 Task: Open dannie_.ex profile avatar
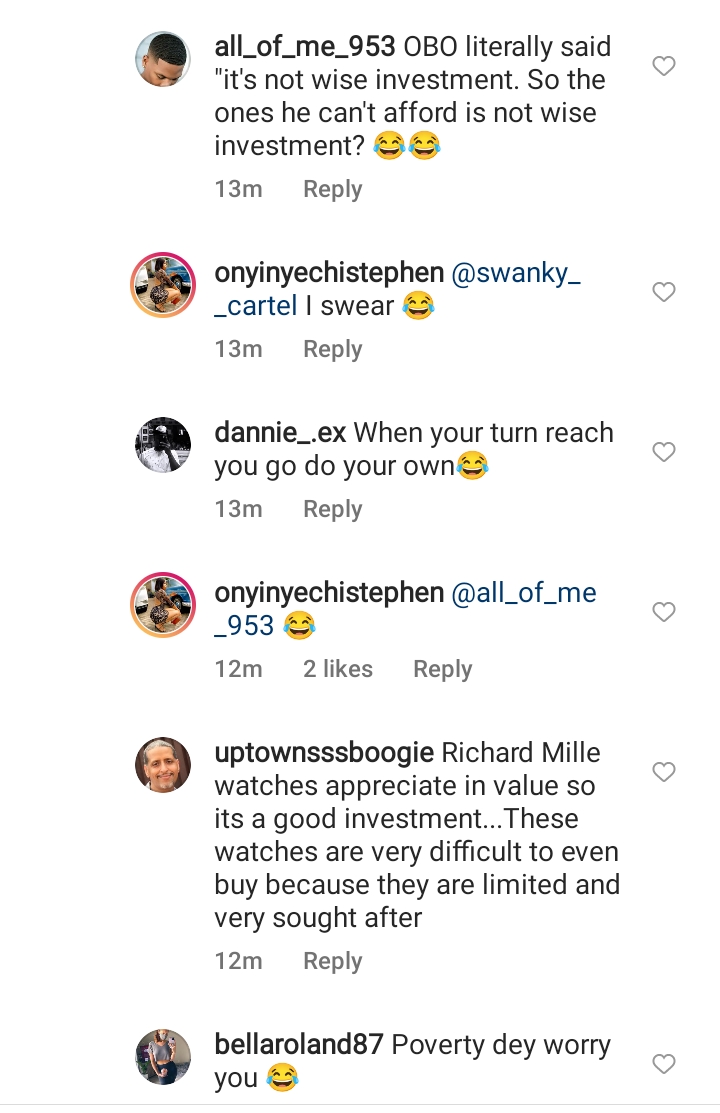pyautogui.click(x=162, y=444)
